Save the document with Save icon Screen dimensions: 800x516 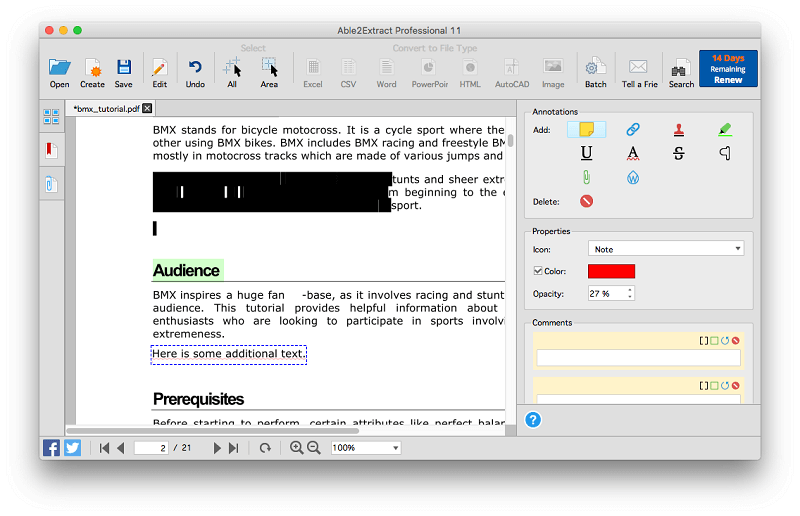point(123,73)
